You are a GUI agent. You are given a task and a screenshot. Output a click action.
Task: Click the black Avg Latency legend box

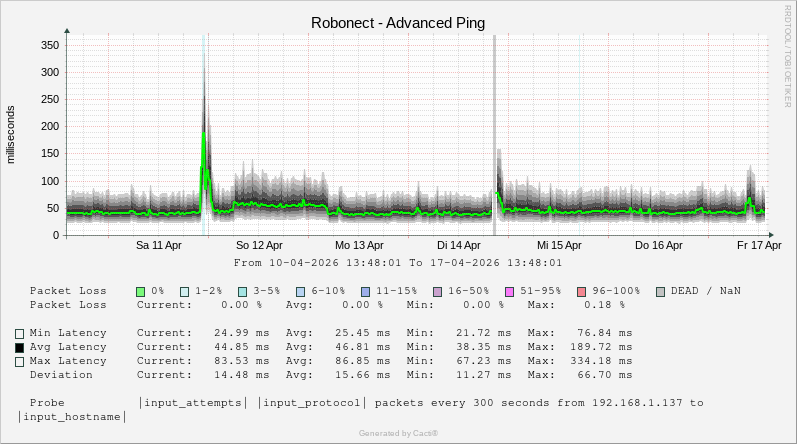(19, 348)
